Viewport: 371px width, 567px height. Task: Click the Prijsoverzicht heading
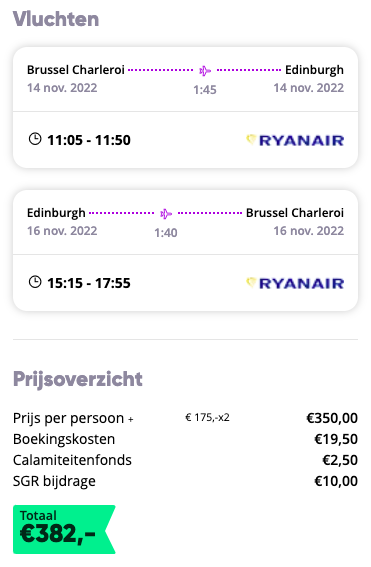(78, 379)
